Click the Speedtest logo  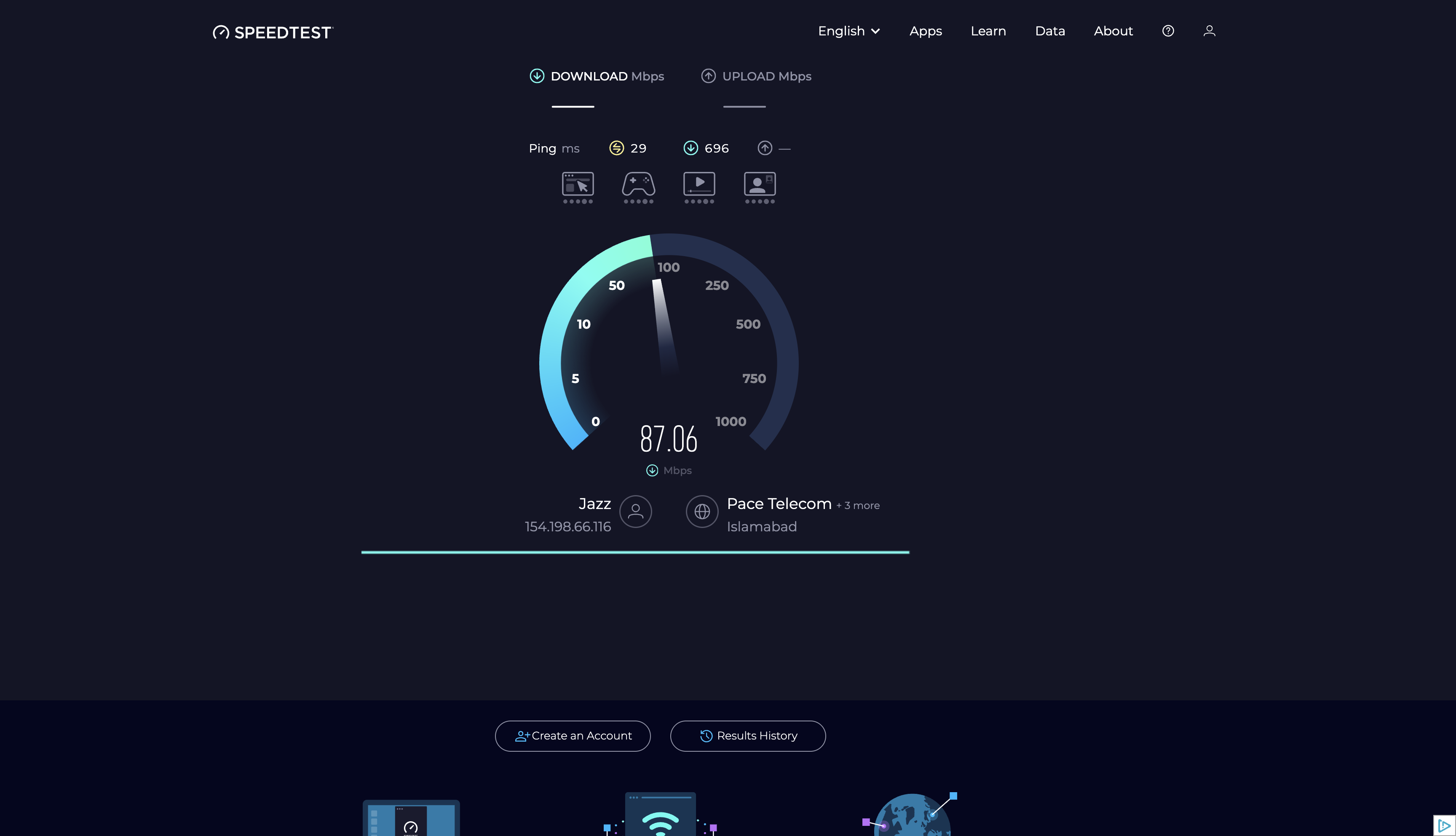point(273,32)
